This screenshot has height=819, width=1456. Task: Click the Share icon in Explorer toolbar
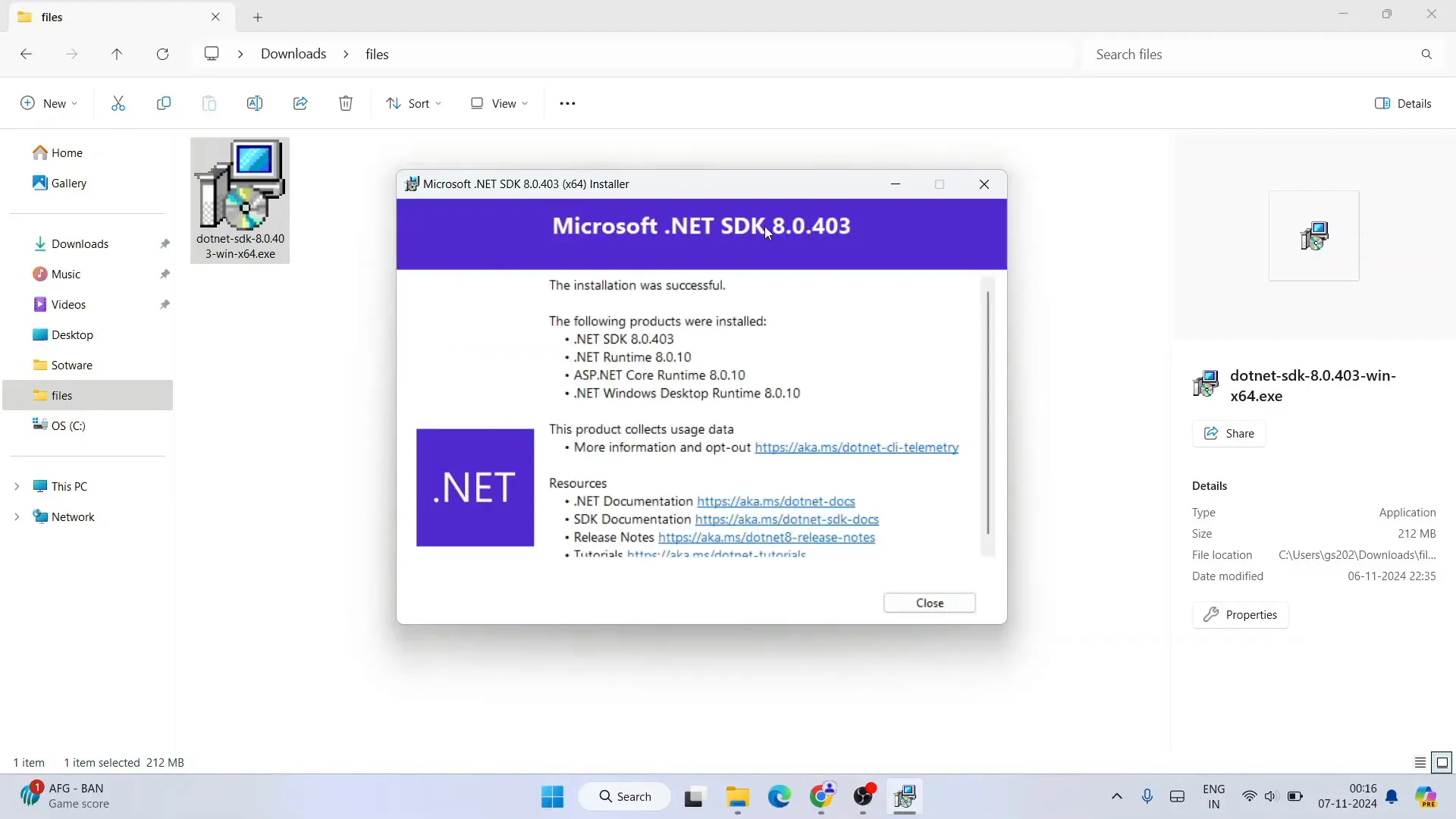pyautogui.click(x=300, y=103)
